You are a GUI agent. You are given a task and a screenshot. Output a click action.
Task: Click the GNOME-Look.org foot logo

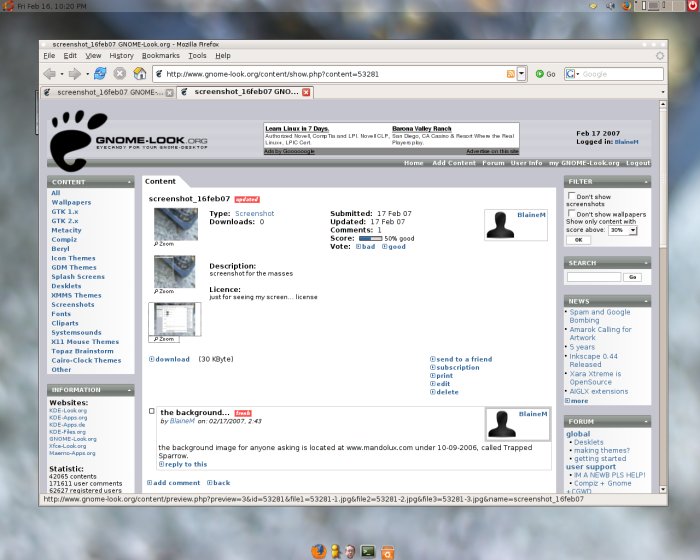78,141
